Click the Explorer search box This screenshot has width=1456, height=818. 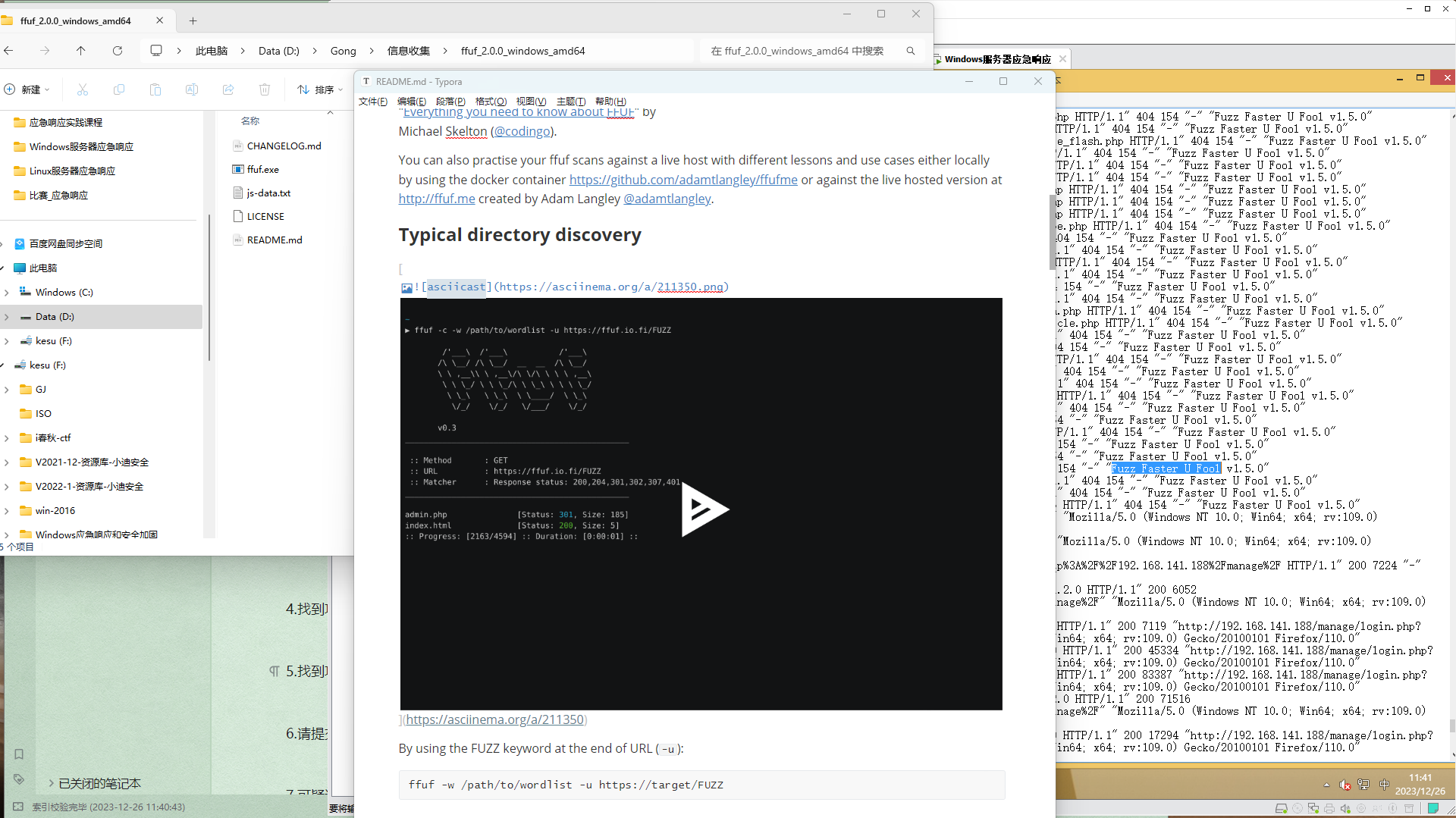pos(812,51)
